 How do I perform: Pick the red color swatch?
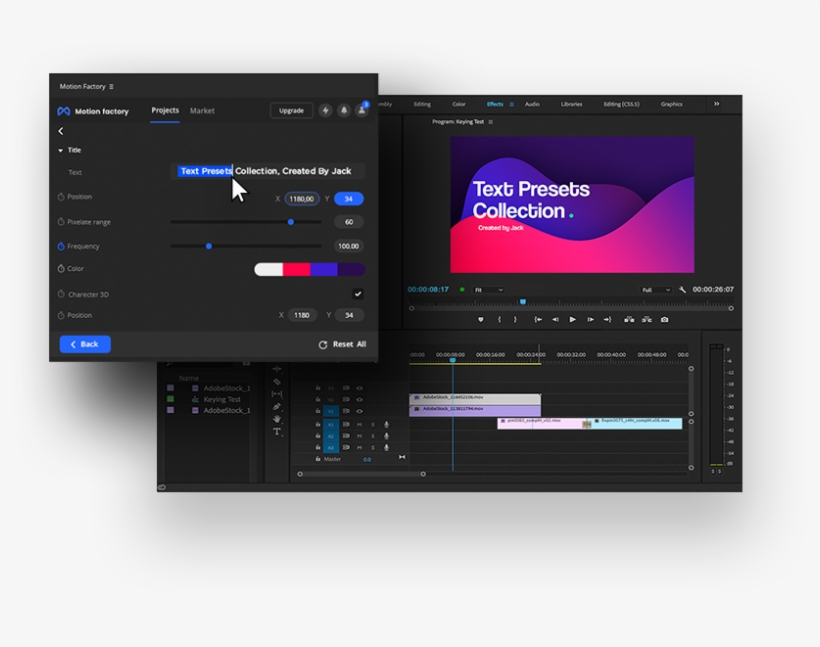point(296,269)
